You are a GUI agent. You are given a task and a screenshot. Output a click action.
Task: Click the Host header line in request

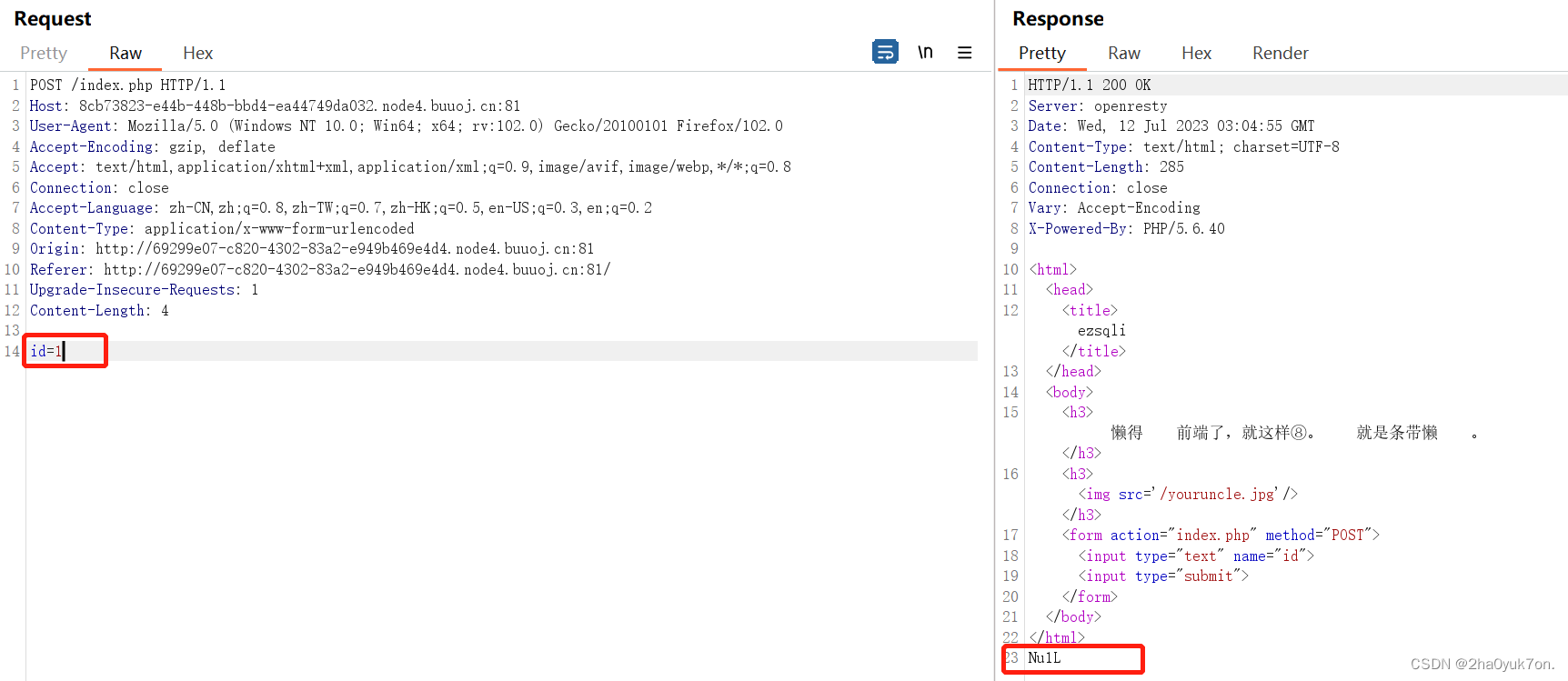tap(276, 105)
